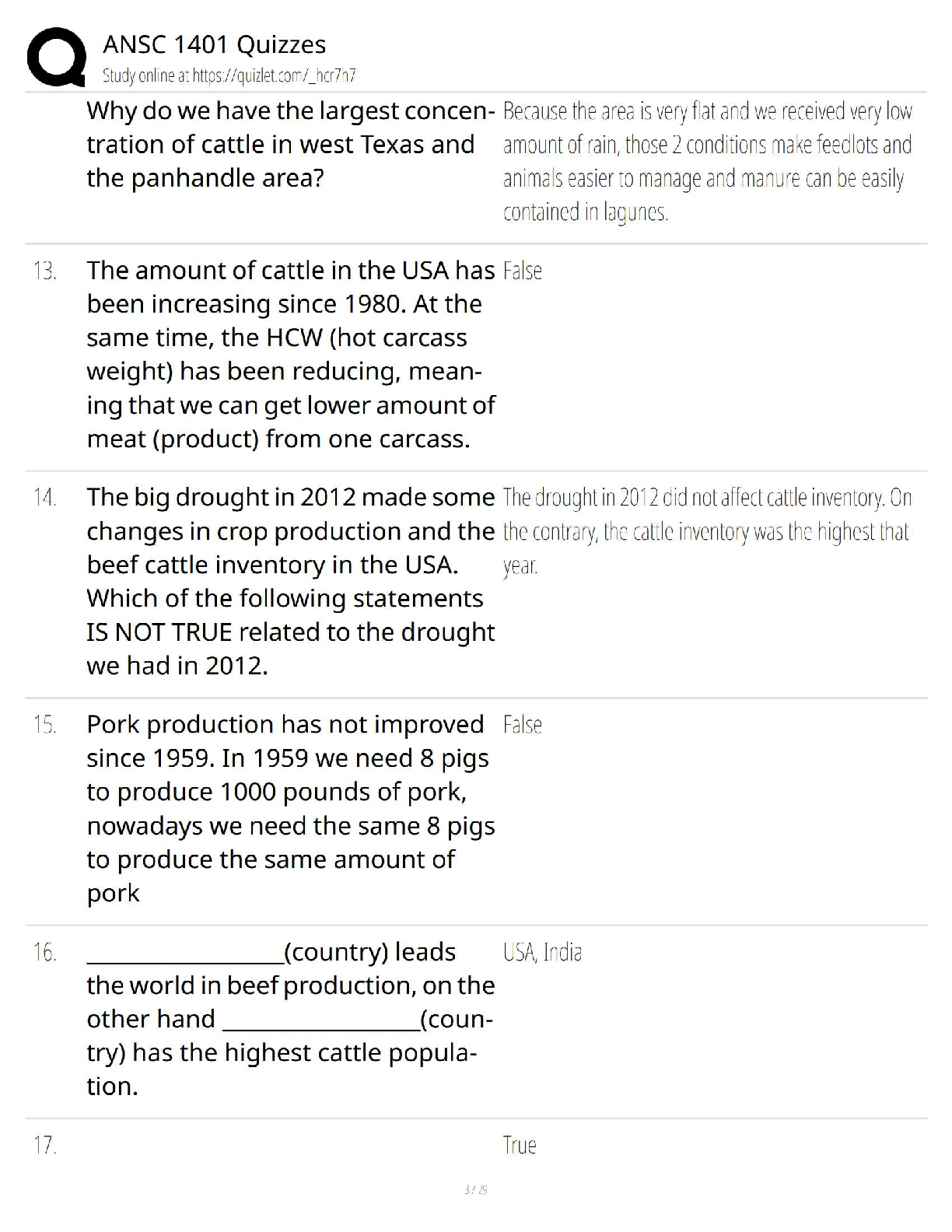Click the page number indicator at bottom
Screen dimensions: 952x1232
[x=476, y=1189]
